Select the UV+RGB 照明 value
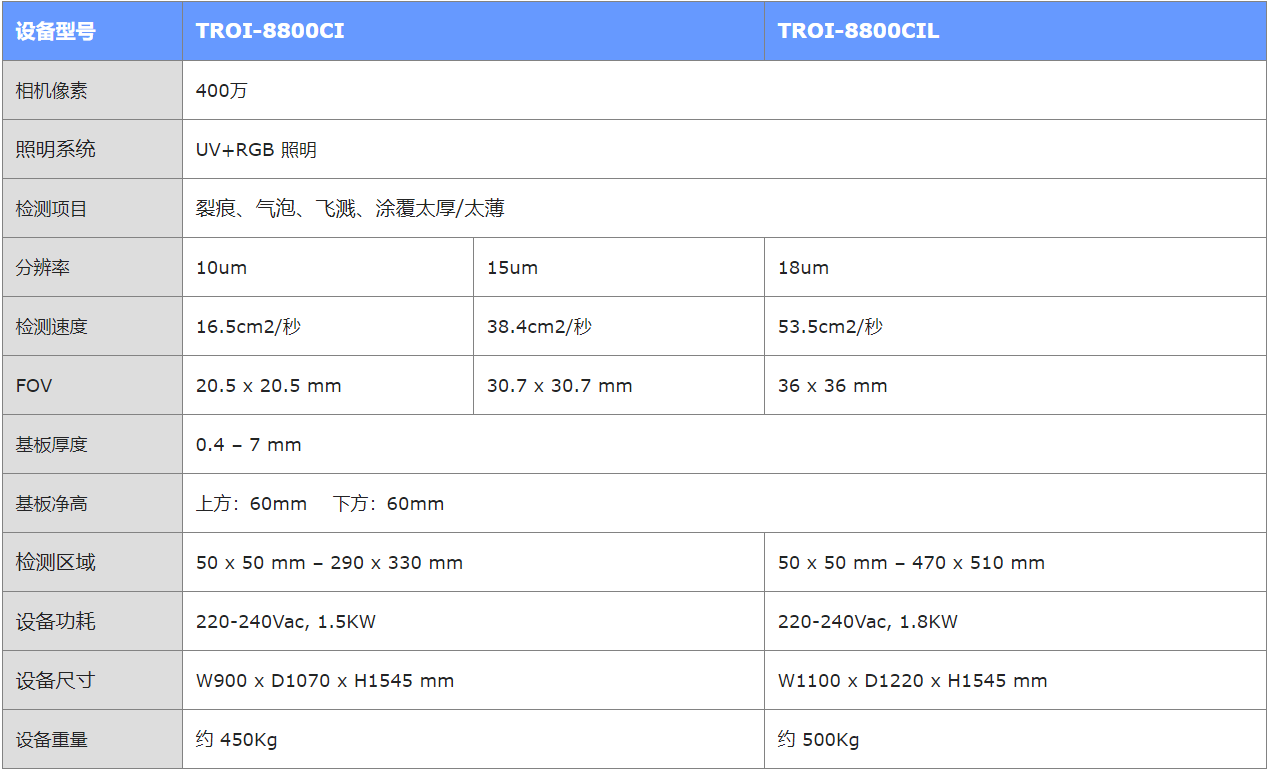 pyautogui.click(x=256, y=150)
